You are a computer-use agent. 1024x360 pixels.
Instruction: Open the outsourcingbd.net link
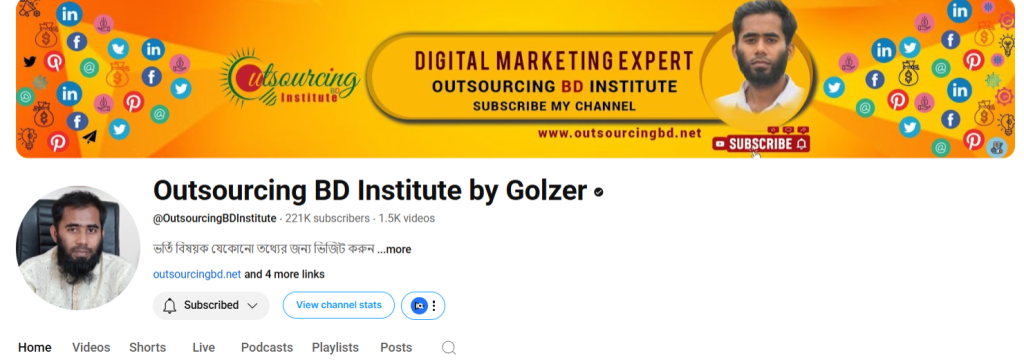click(197, 274)
